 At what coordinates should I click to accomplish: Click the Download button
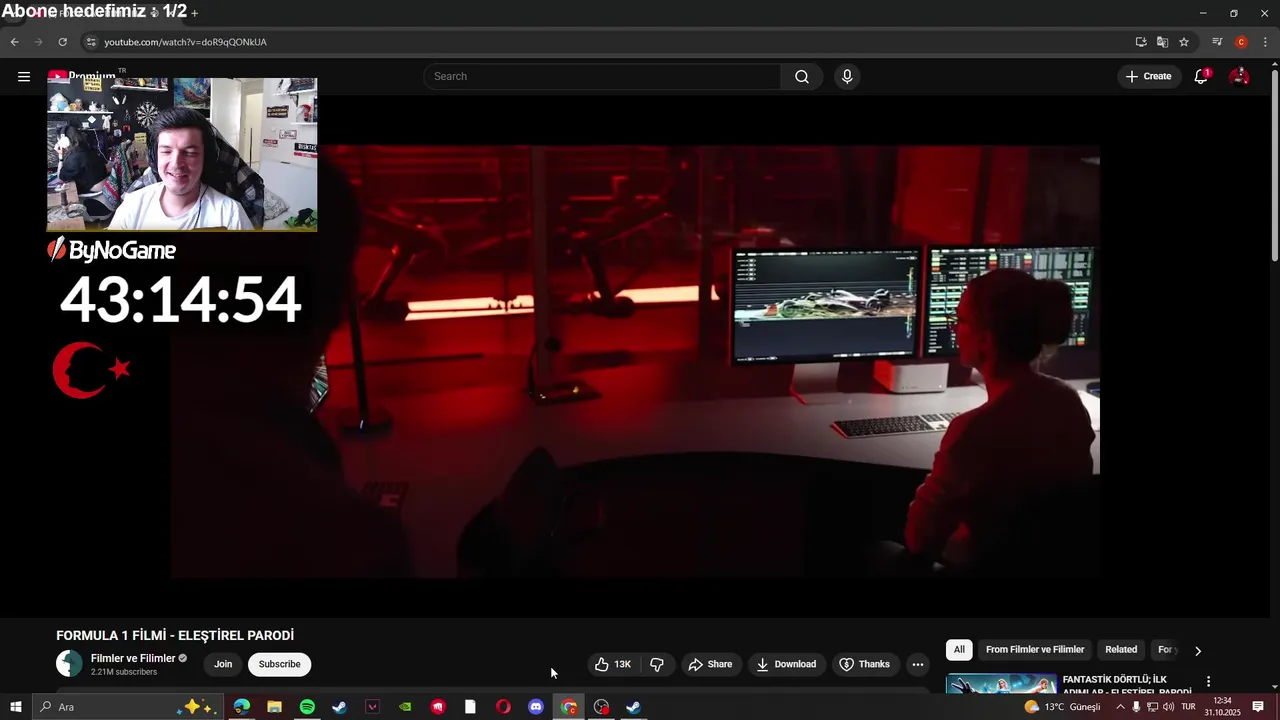tap(786, 664)
